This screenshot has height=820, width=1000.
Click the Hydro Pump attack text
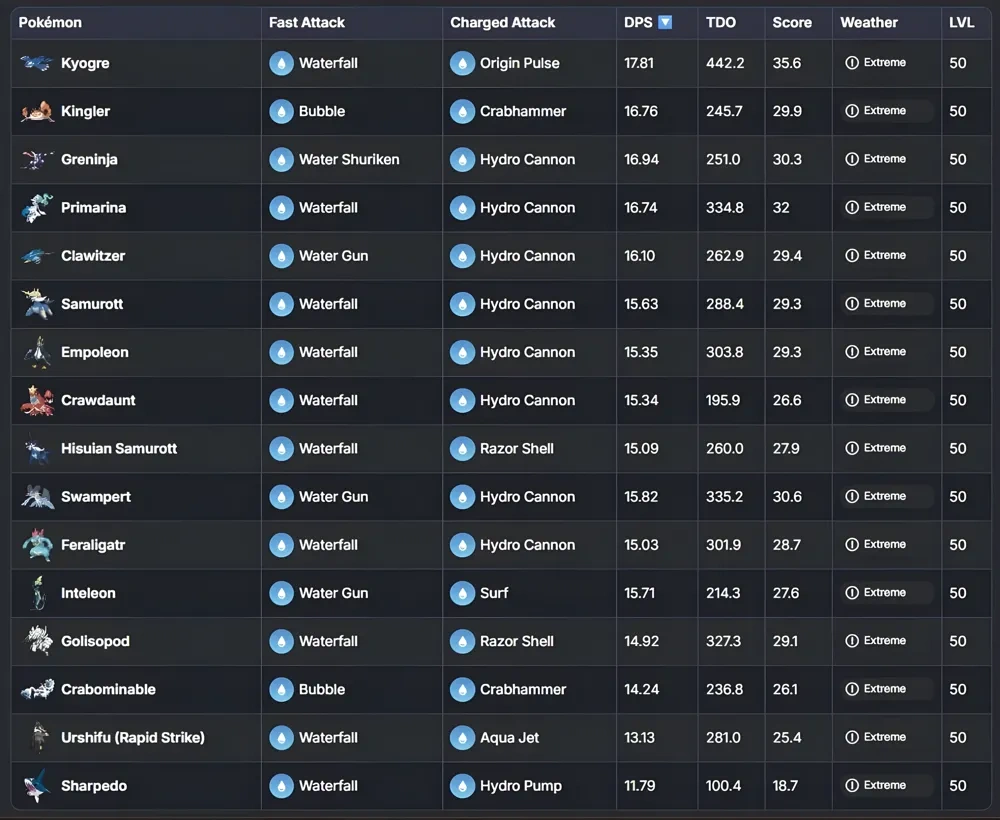[x=520, y=786]
